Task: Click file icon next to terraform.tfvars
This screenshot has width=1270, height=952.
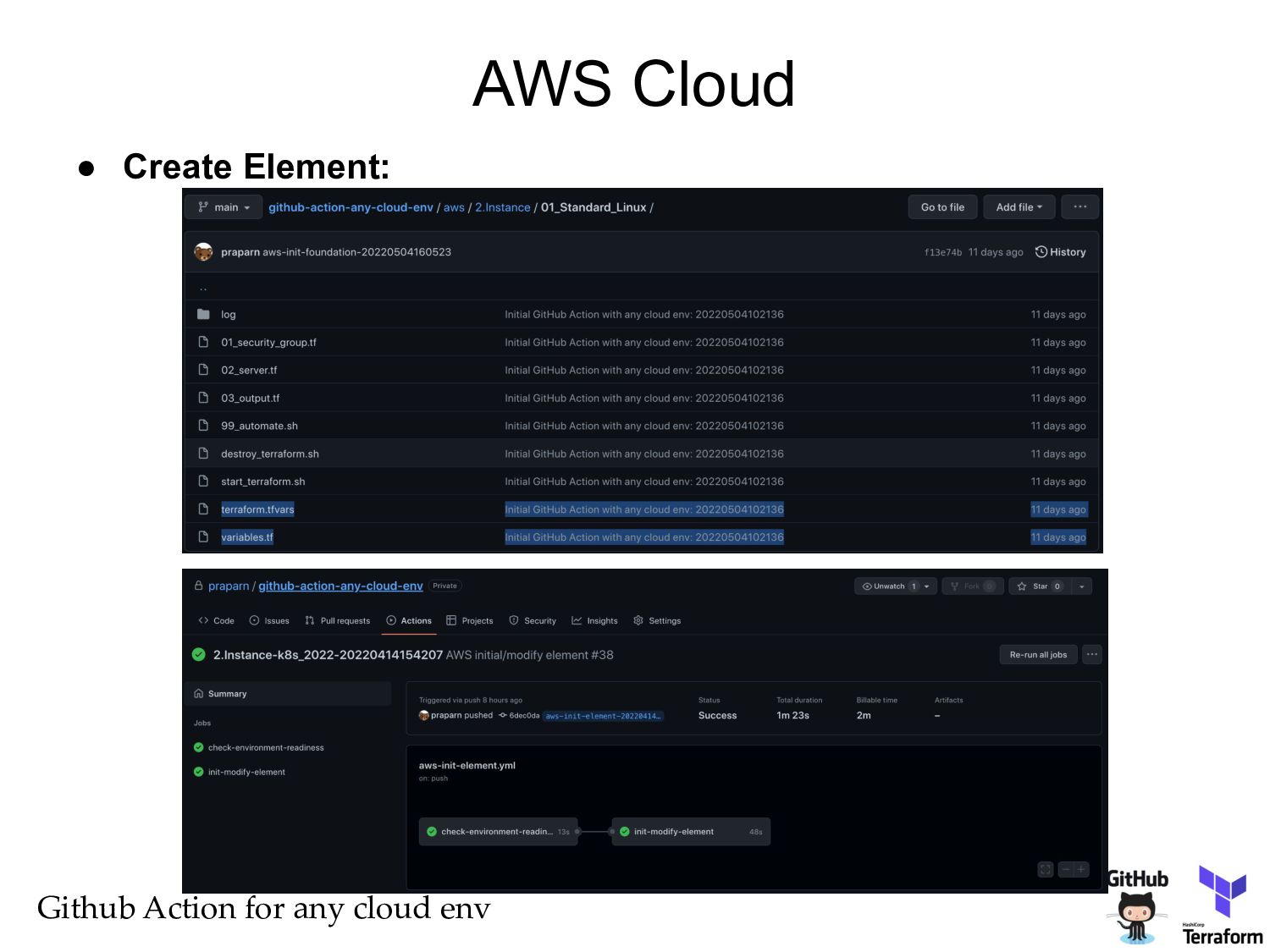Action: (203, 509)
